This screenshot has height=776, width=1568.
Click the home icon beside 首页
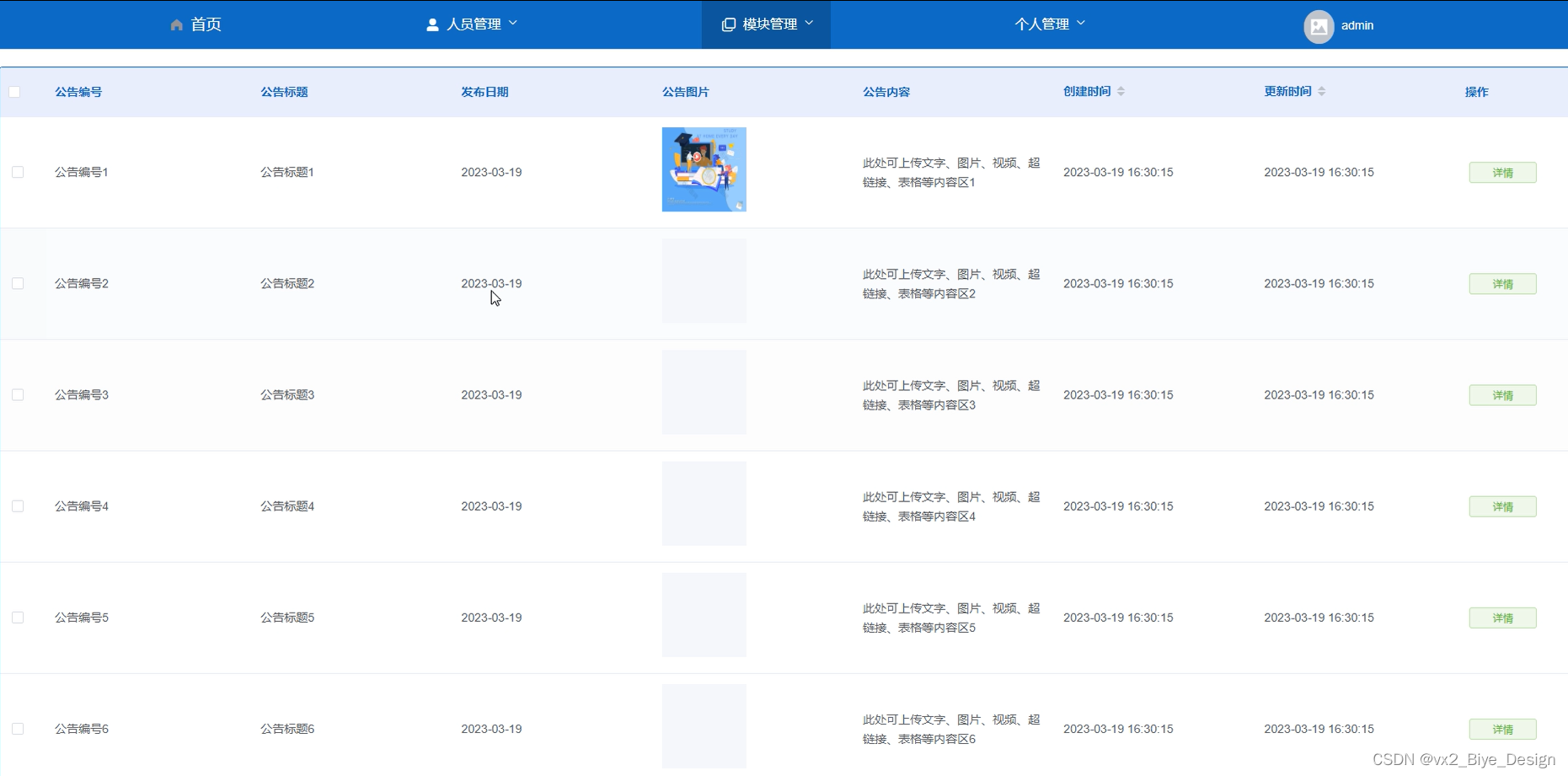[176, 24]
